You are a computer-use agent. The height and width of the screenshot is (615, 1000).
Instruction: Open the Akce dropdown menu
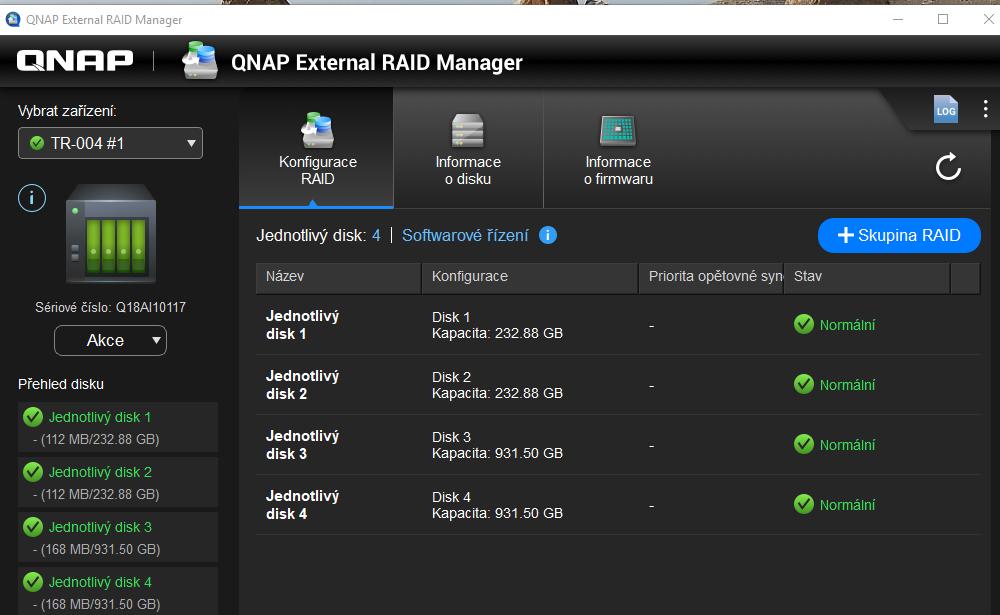[x=110, y=340]
